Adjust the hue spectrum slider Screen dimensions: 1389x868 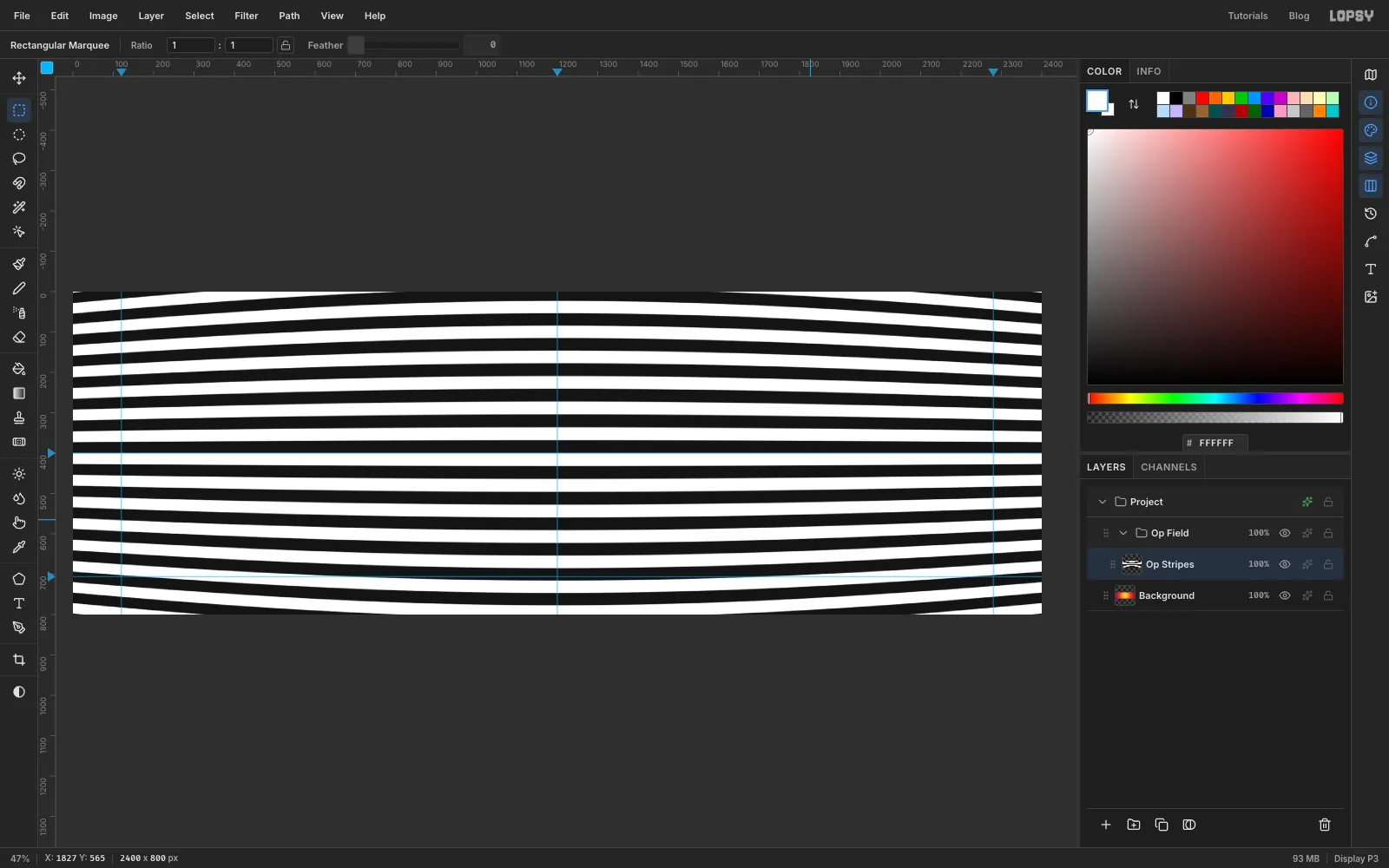(x=1215, y=398)
